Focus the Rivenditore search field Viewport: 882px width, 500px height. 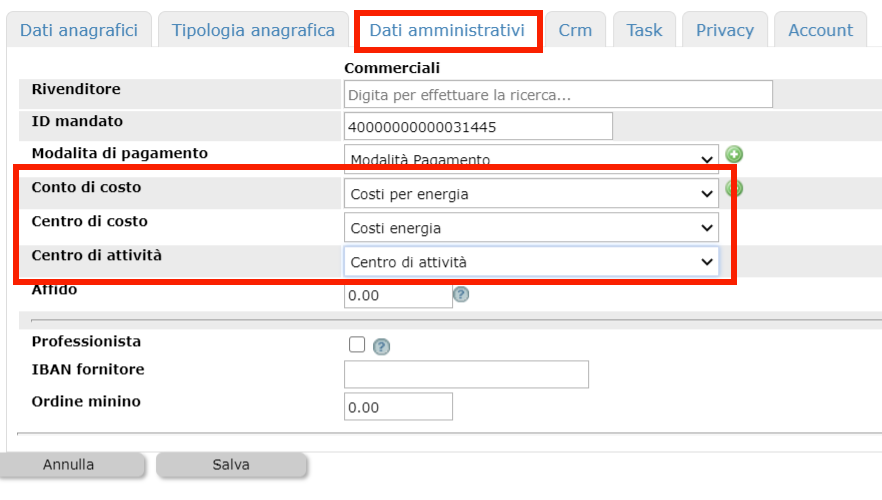coord(558,94)
